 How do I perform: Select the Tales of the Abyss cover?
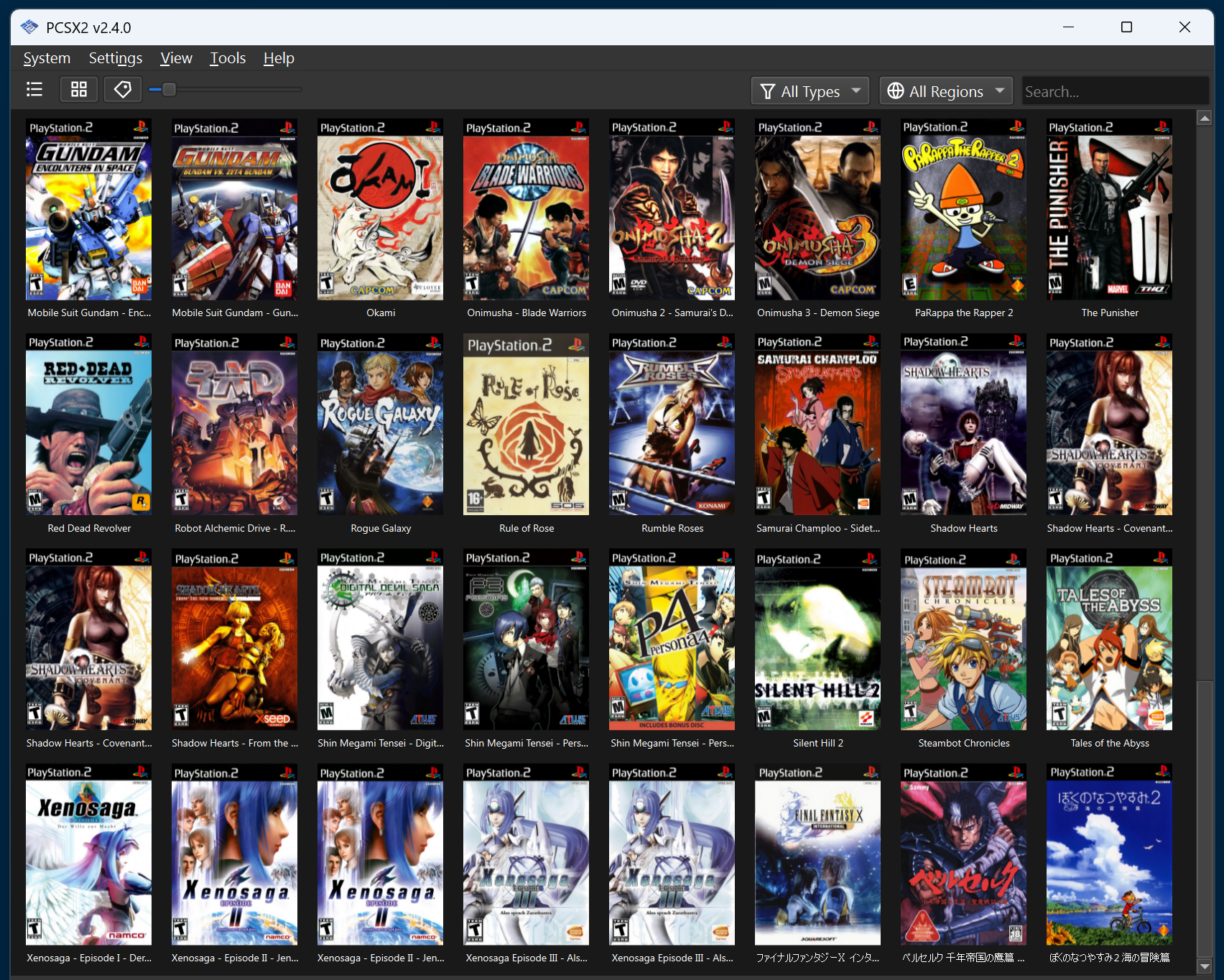tap(1110, 639)
